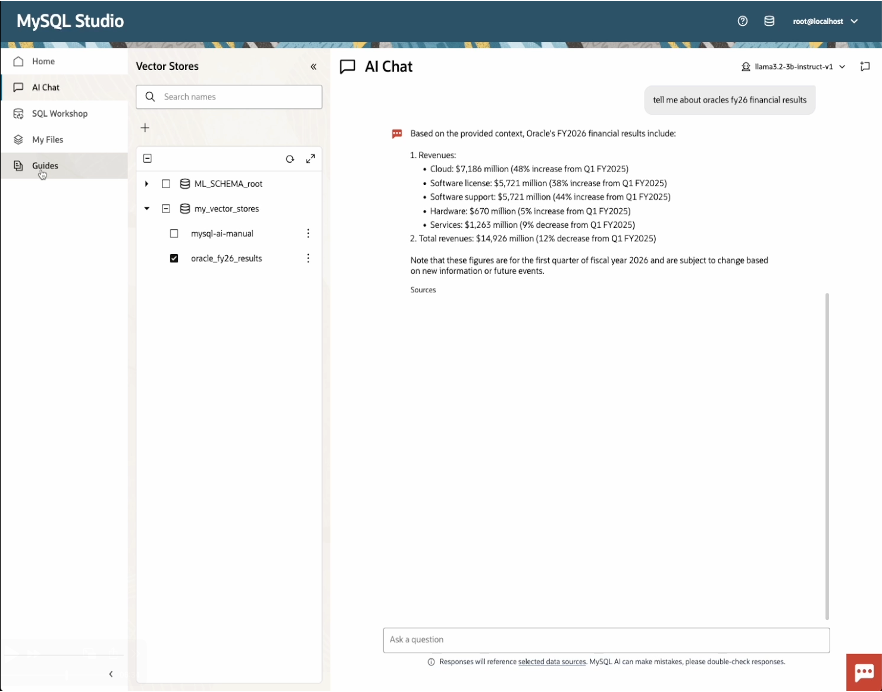This screenshot has width=882, height=692.
Task: Open Guides in the sidebar
Action: pos(64,165)
